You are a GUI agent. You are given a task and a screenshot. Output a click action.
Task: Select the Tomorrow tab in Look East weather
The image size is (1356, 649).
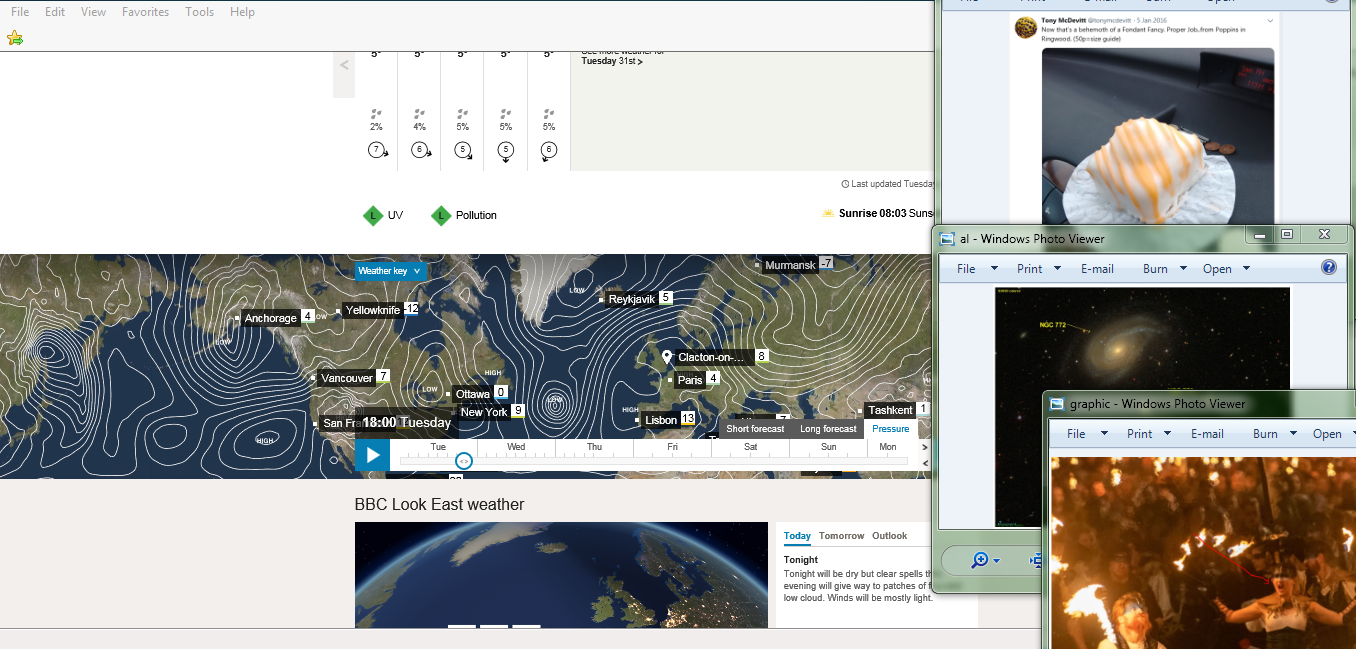point(841,536)
